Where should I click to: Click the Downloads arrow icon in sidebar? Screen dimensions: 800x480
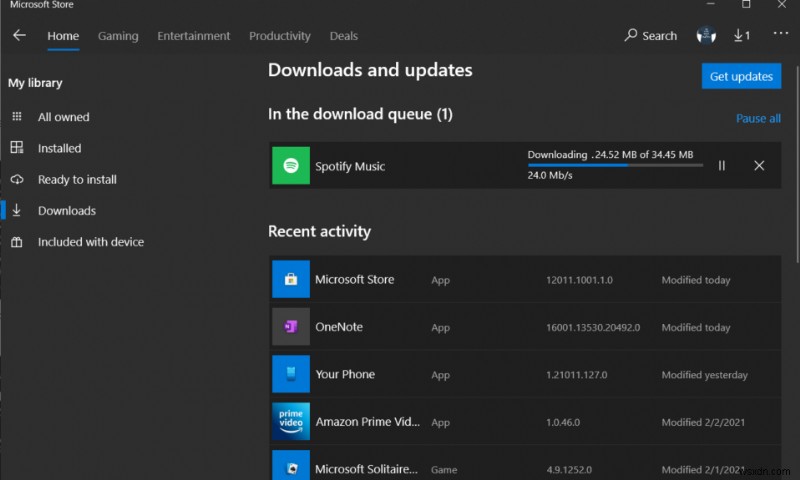pyautogui.click(x=16, y=210)
